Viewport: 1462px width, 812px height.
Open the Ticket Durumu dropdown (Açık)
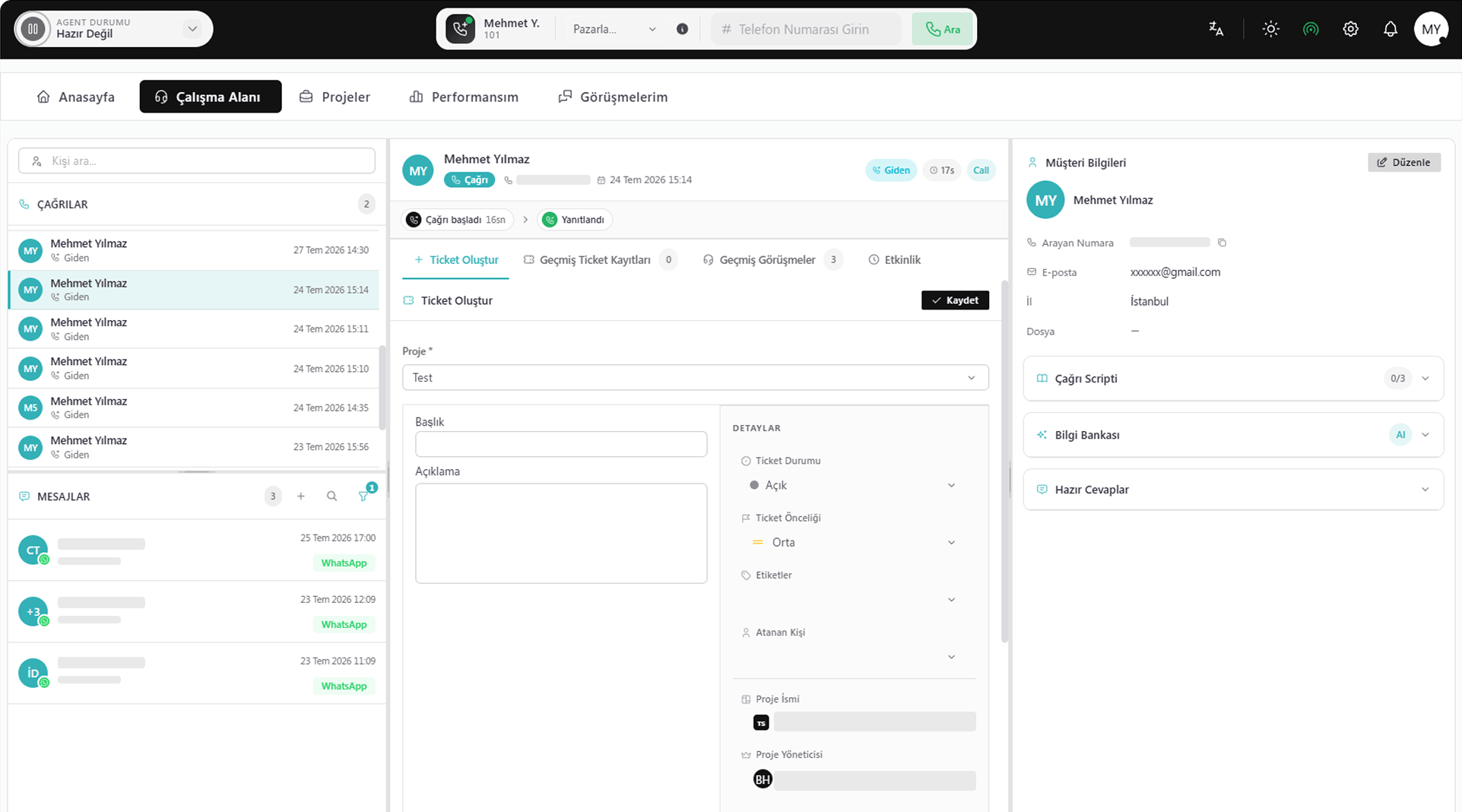[852, 485]
